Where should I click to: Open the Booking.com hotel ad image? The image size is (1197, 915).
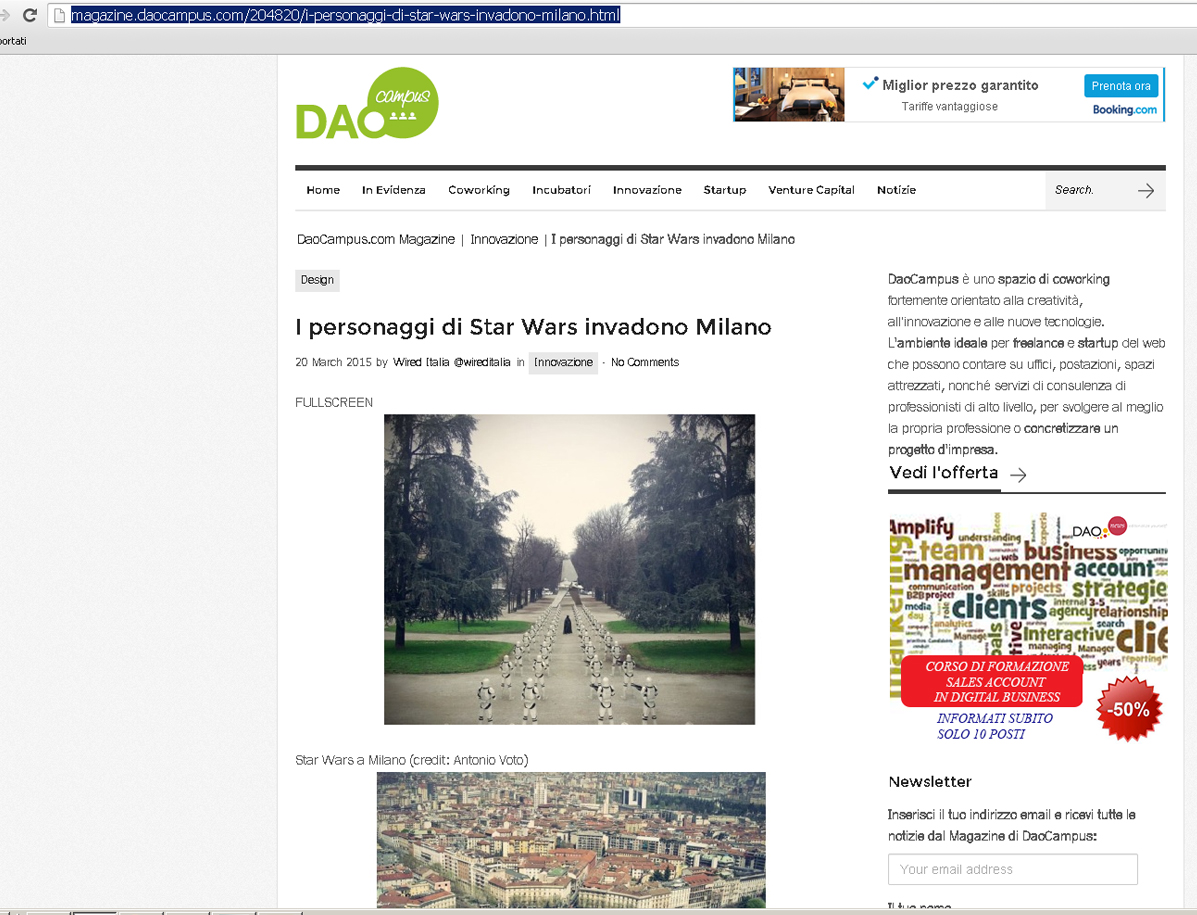789,95
